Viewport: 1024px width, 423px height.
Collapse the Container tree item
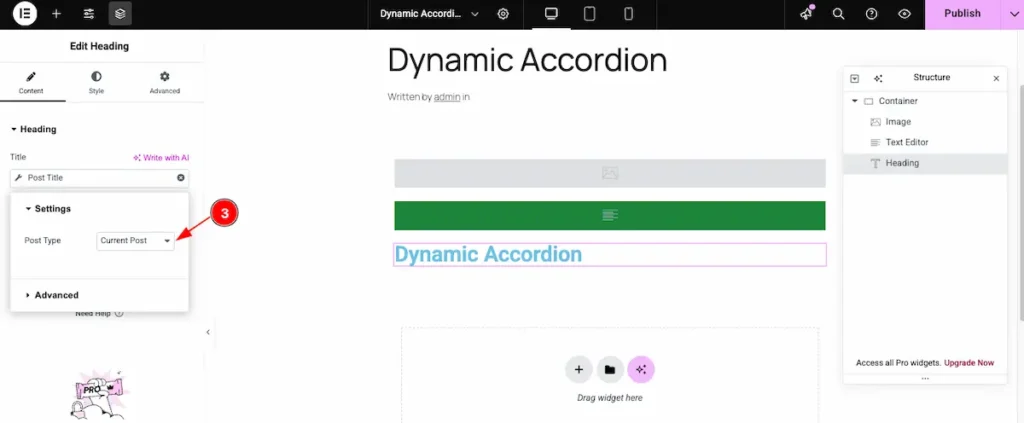point(854,101)
